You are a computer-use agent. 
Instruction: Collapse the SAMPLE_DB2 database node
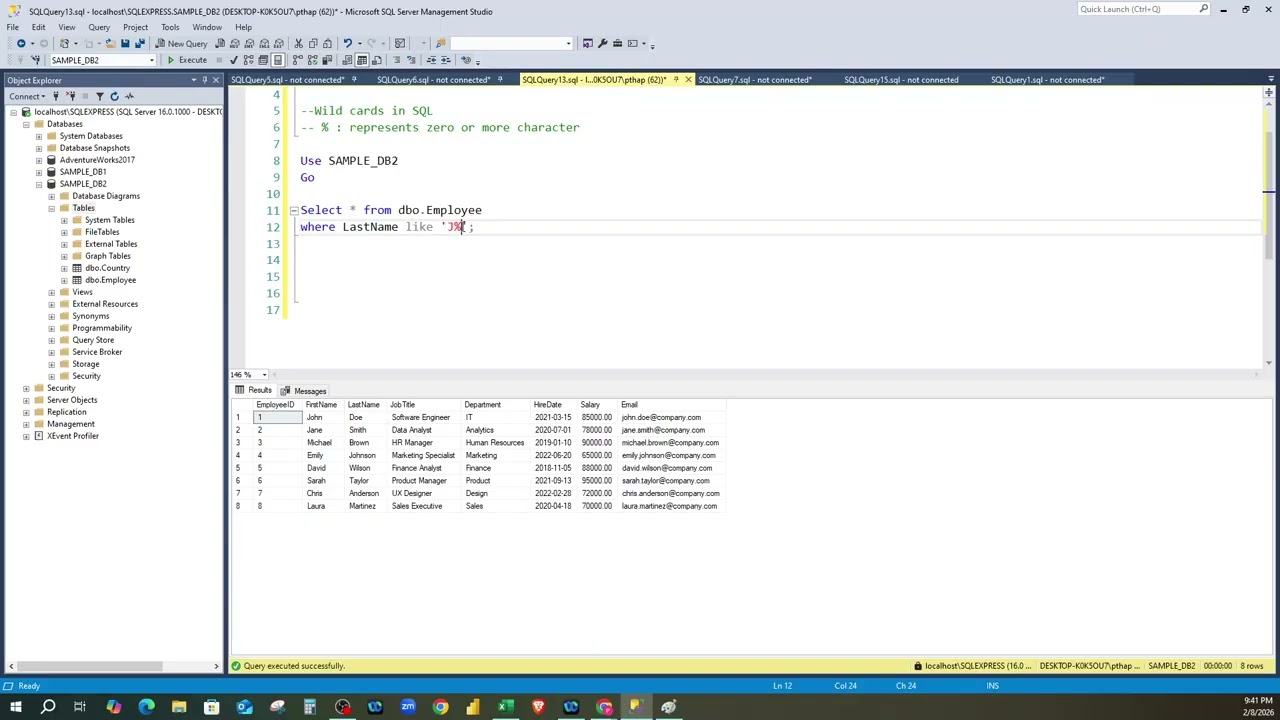(38, 184)
